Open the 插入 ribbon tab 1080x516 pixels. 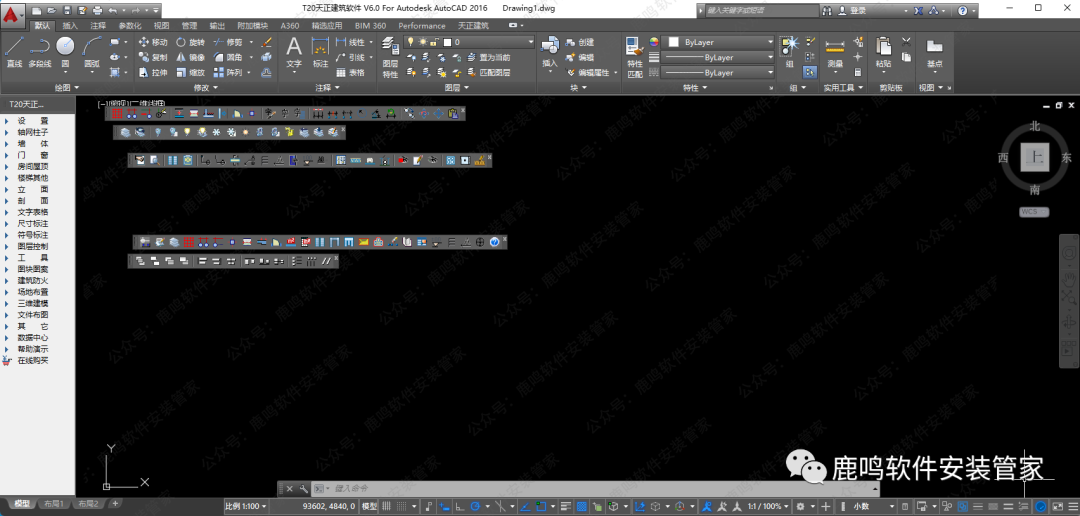(x=70, y=26)
